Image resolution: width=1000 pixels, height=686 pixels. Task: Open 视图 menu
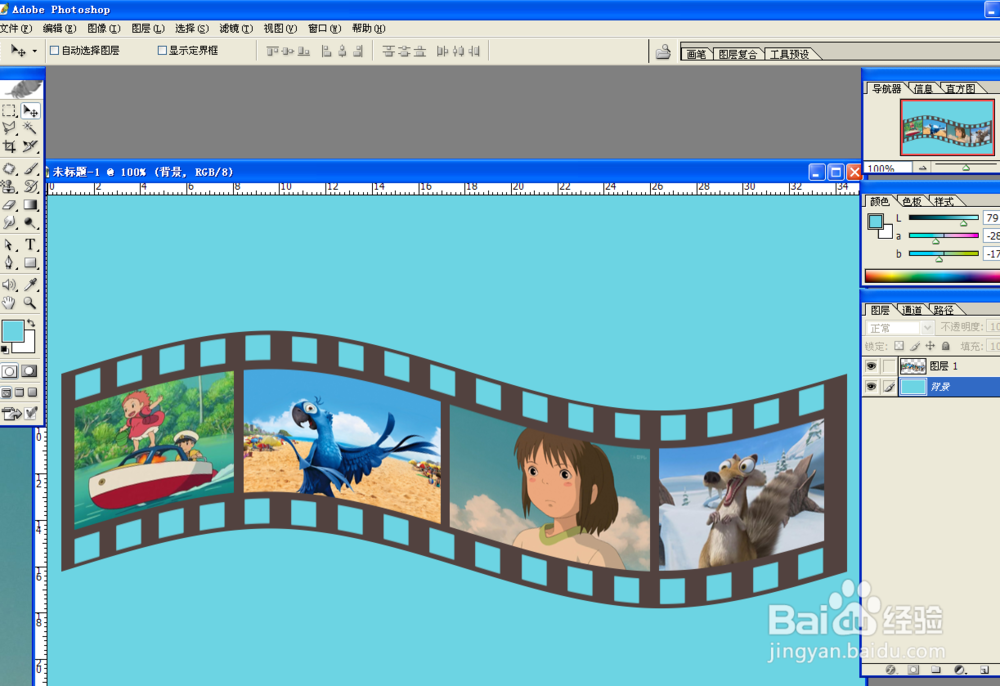281,29
